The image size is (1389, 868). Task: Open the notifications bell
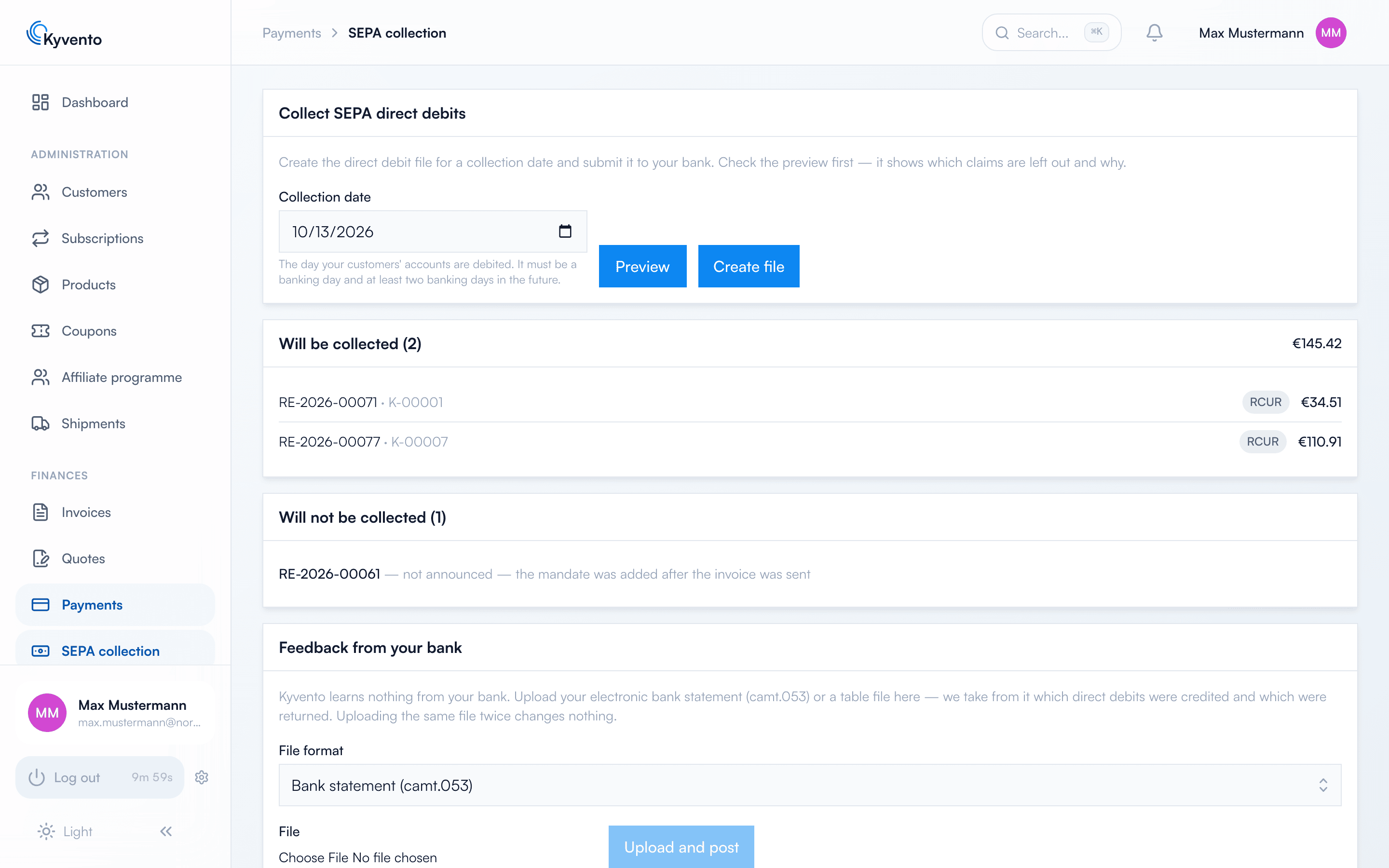click(1154, 33)
